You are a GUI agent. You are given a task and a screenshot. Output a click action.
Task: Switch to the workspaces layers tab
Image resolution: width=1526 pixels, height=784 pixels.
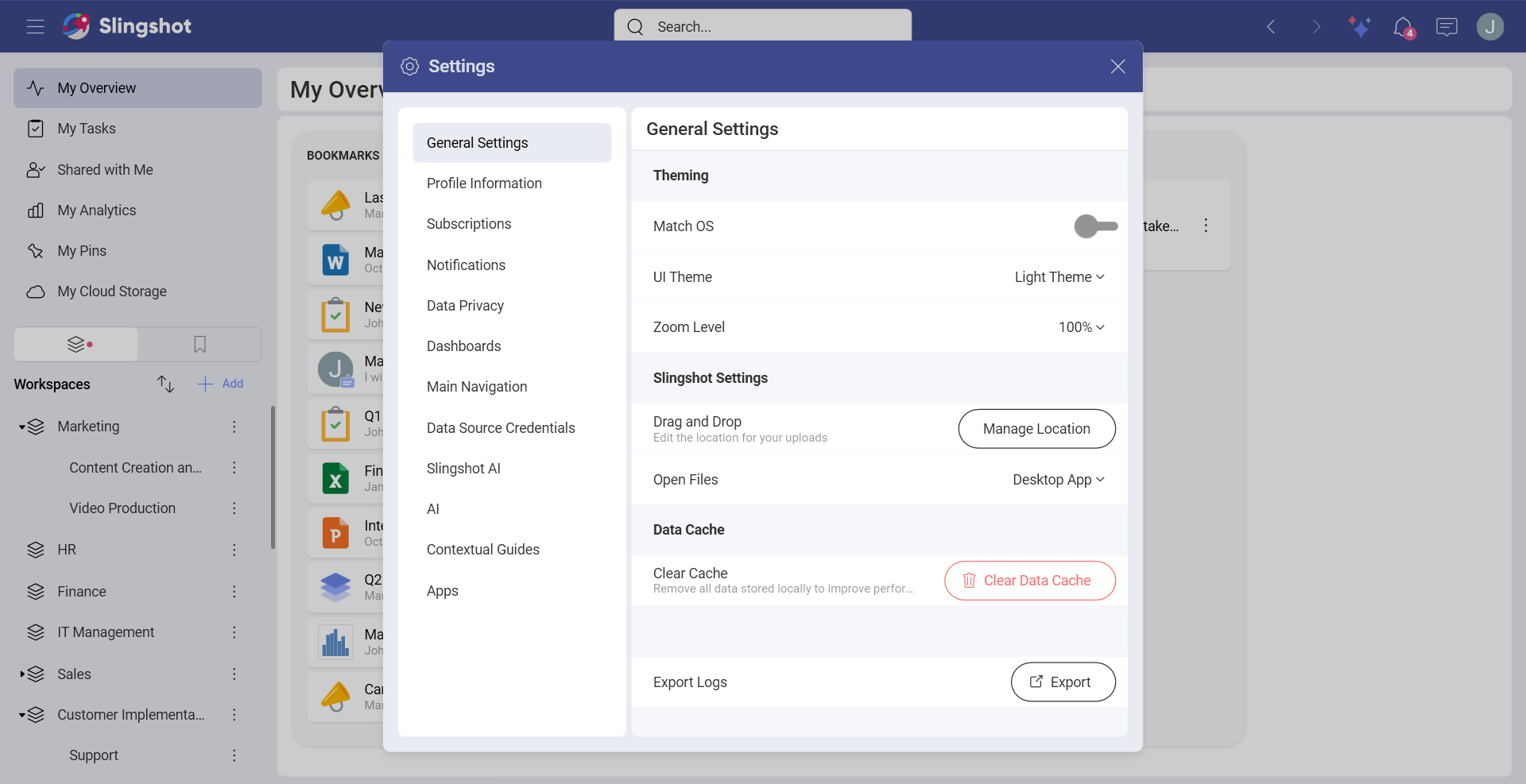point(76,345)
